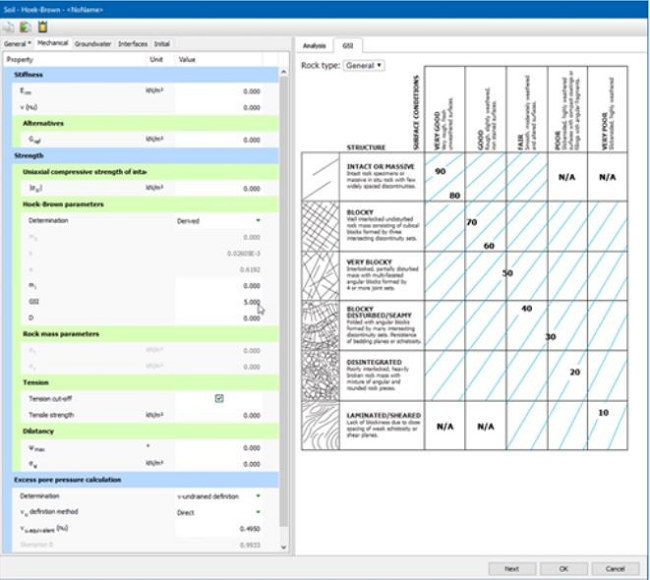The image size is (650, 580).
Task: Click the OK button
Action: tap(564, 568)
